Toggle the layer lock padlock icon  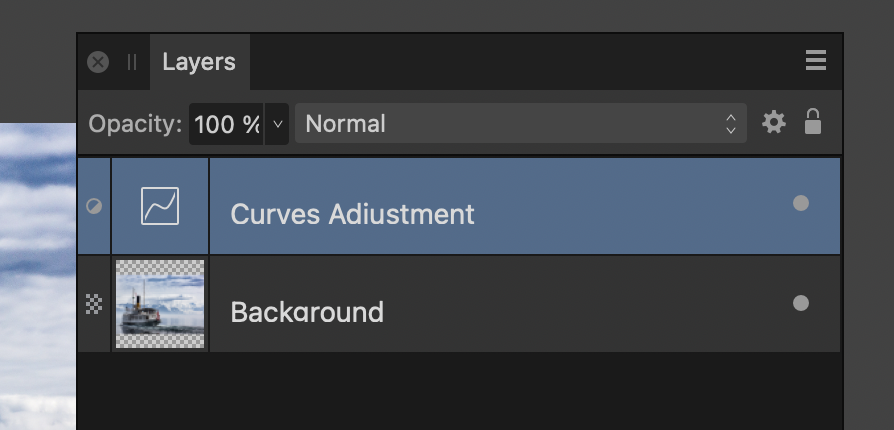pyautogui.click(x=812, y=121)
